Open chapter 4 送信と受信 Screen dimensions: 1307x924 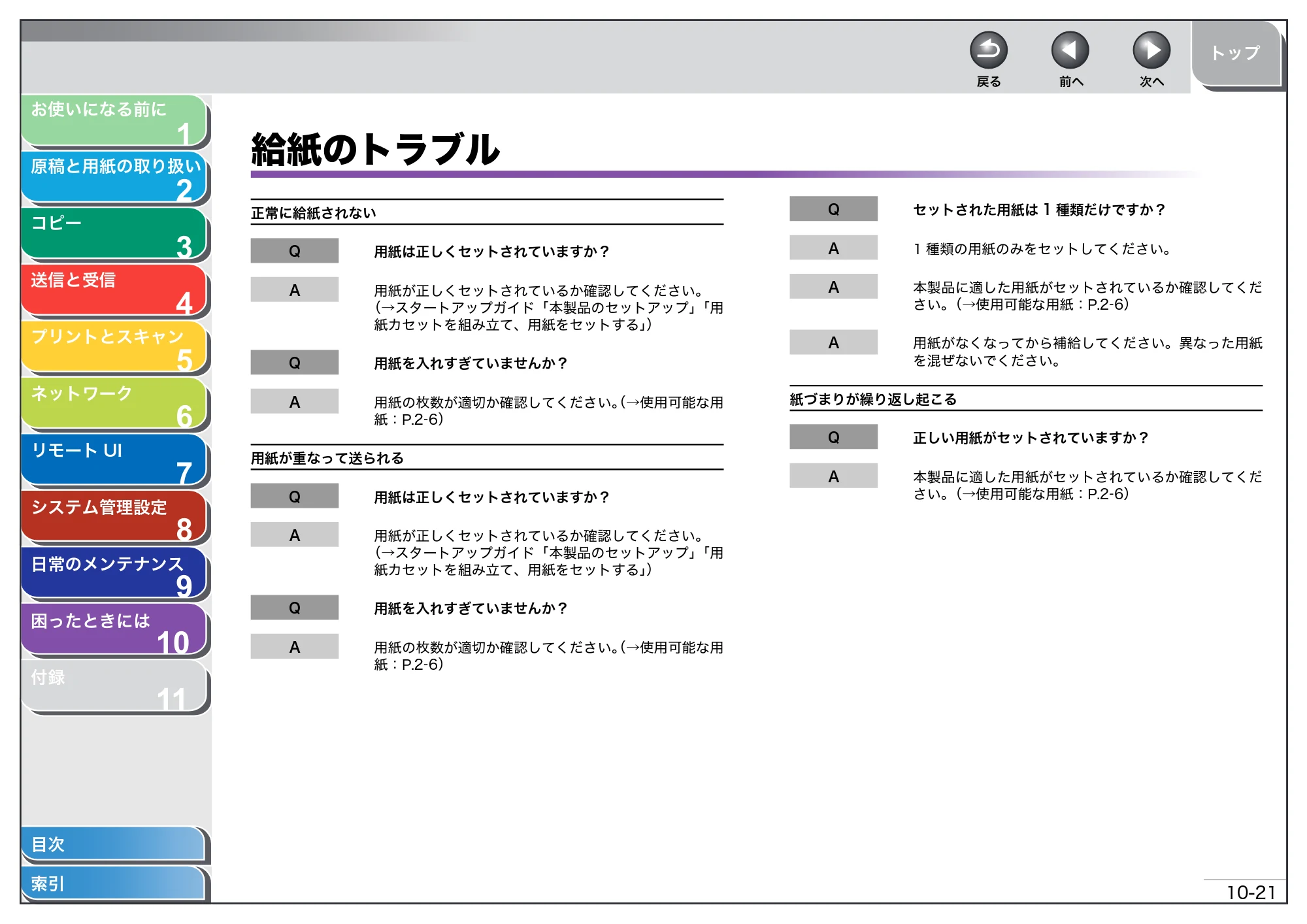(x=114, y=291)
